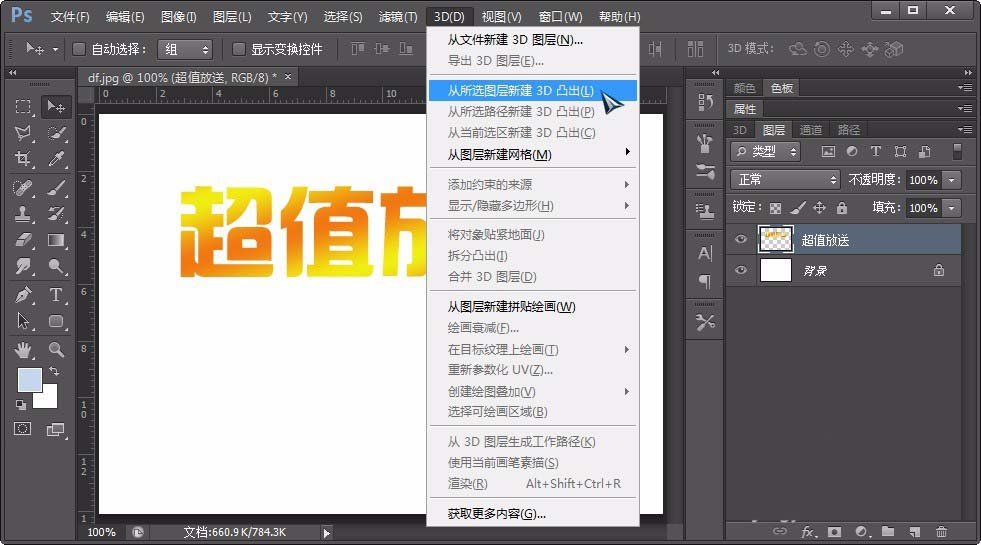The width and height of the screenshot is (981, 545).
Task: Choose 获取更多内容 menu item
Action: pyautogui.click(x=532, y=514)
